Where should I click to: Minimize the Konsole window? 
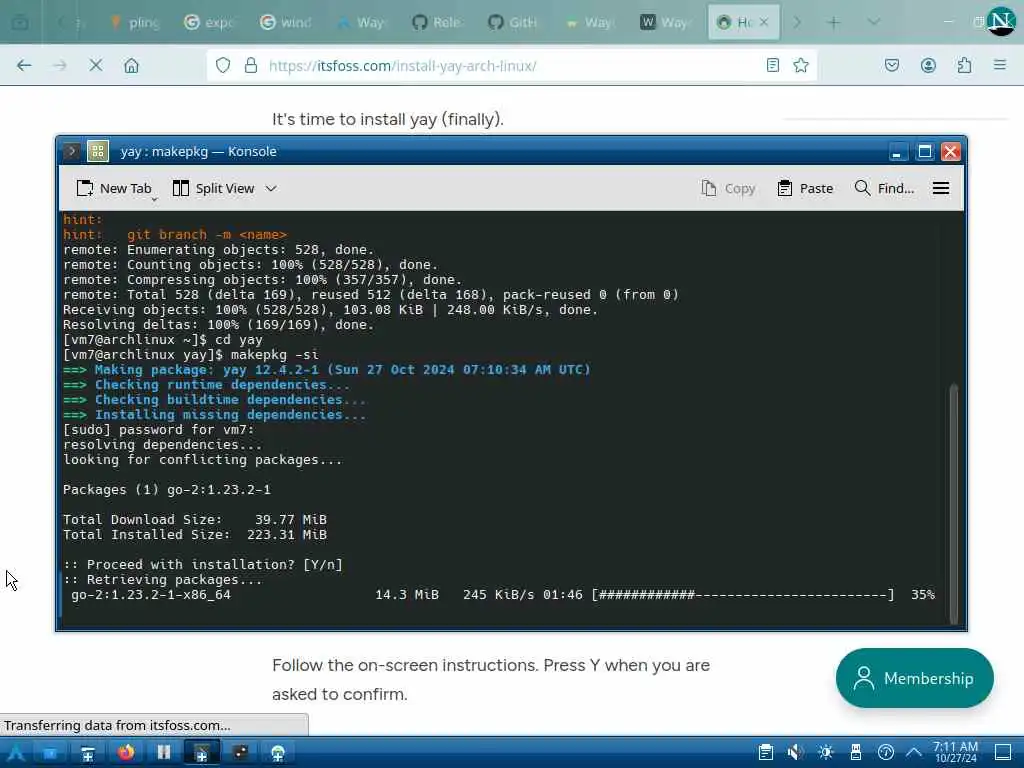(x=897, y=152)
